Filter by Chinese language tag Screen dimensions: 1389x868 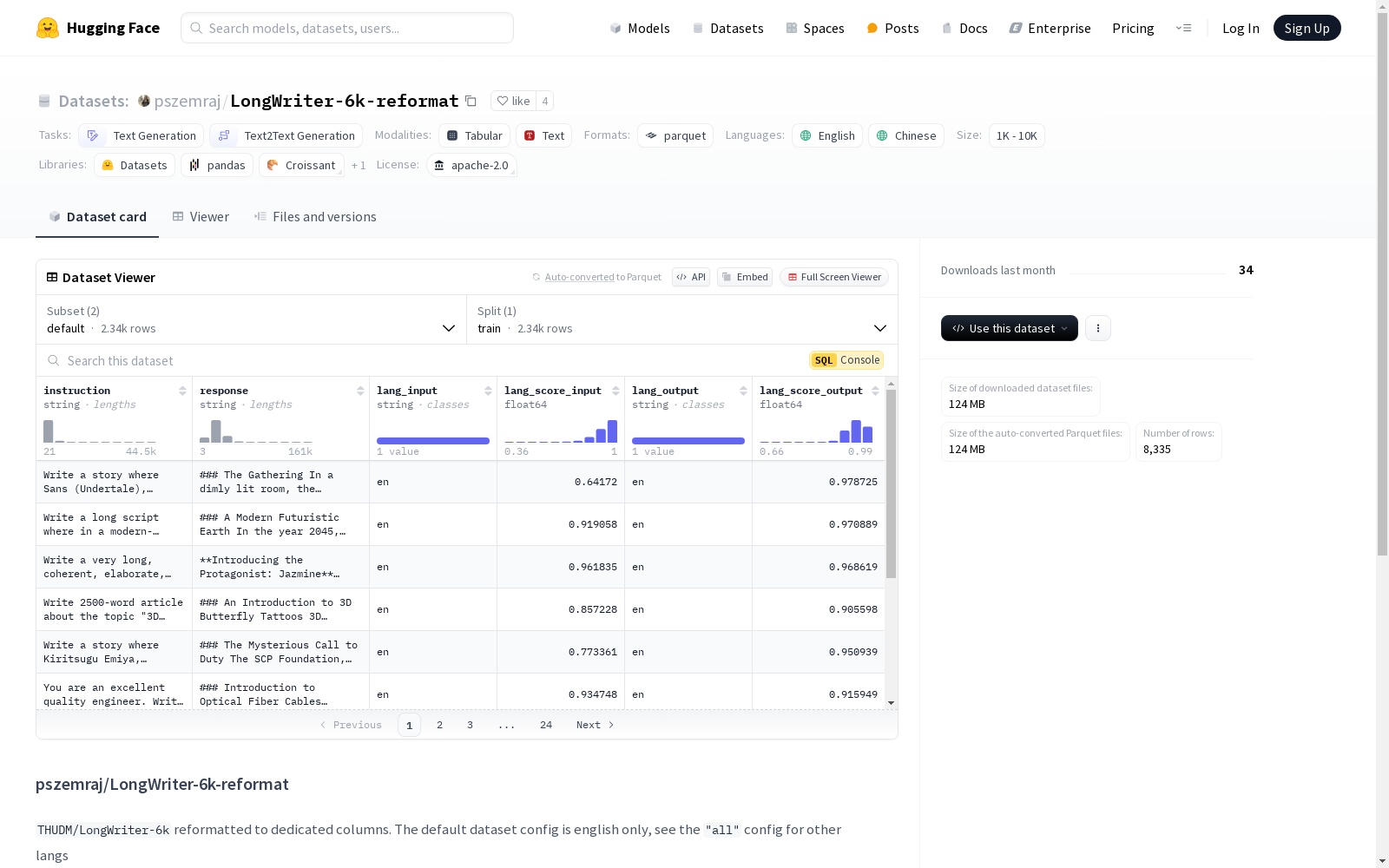905,135
